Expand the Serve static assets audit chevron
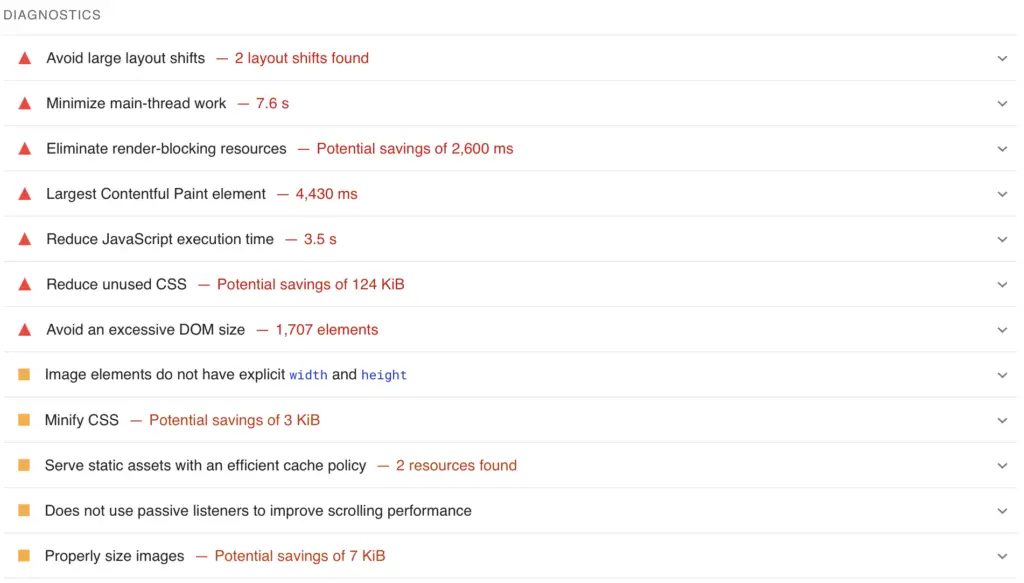1024x583 pixels. (x=1002, y=466)
